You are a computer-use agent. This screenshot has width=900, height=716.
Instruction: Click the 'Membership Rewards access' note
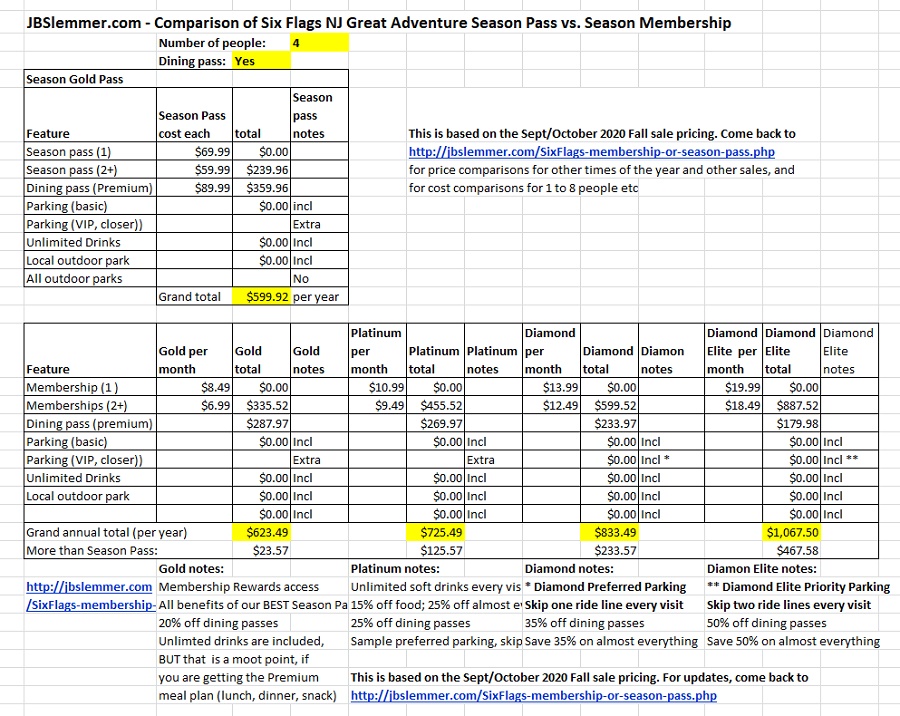(x=238, y=587)
